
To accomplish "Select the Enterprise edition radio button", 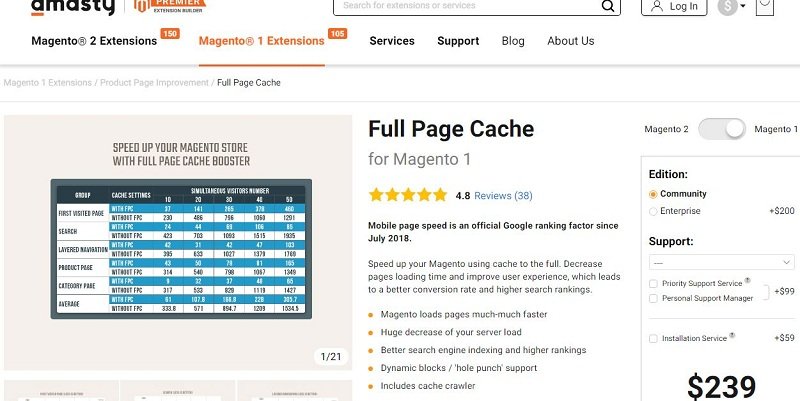I will 653,211.
